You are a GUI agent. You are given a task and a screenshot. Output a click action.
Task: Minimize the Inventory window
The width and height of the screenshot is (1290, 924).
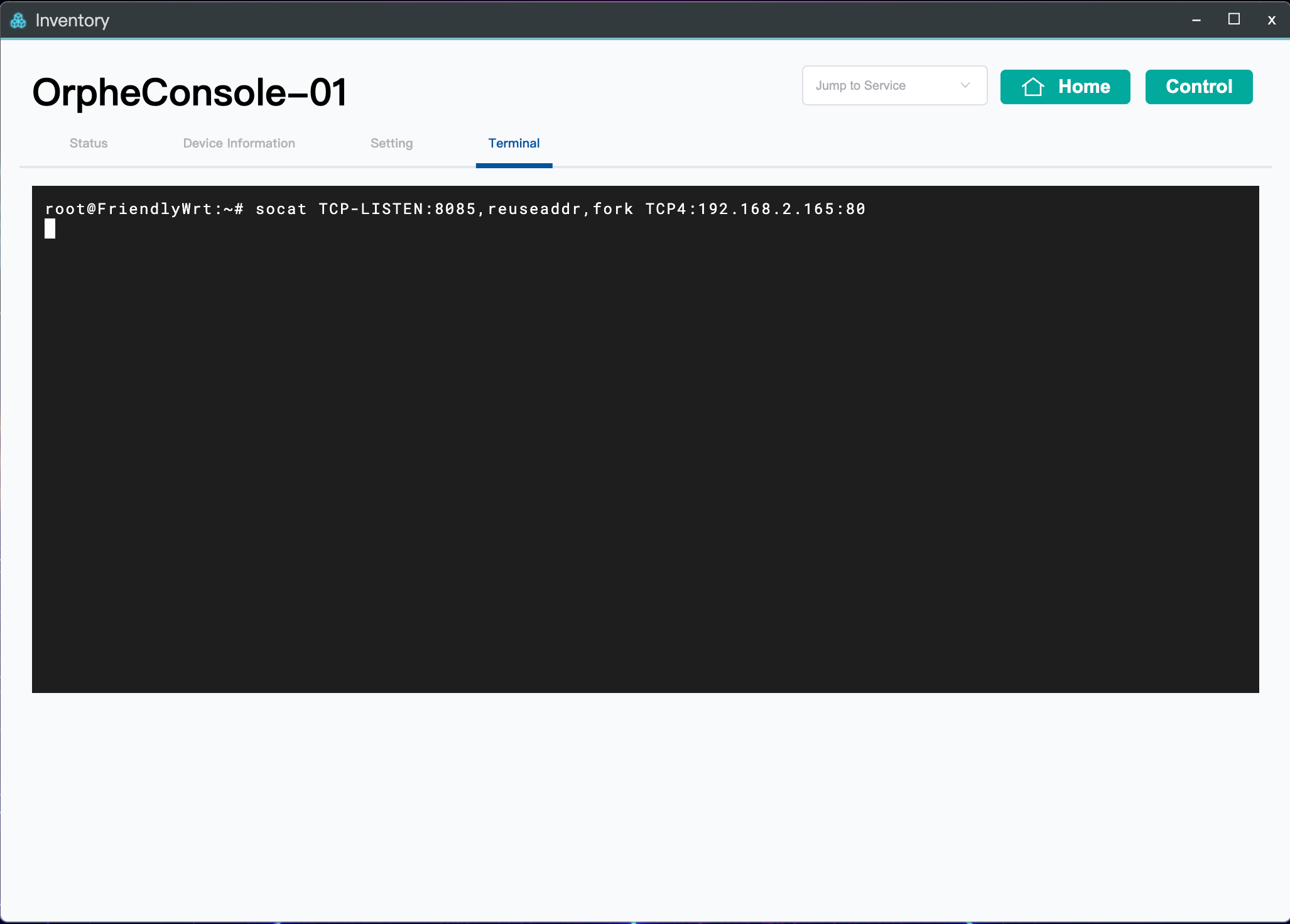click(1196, 20)
